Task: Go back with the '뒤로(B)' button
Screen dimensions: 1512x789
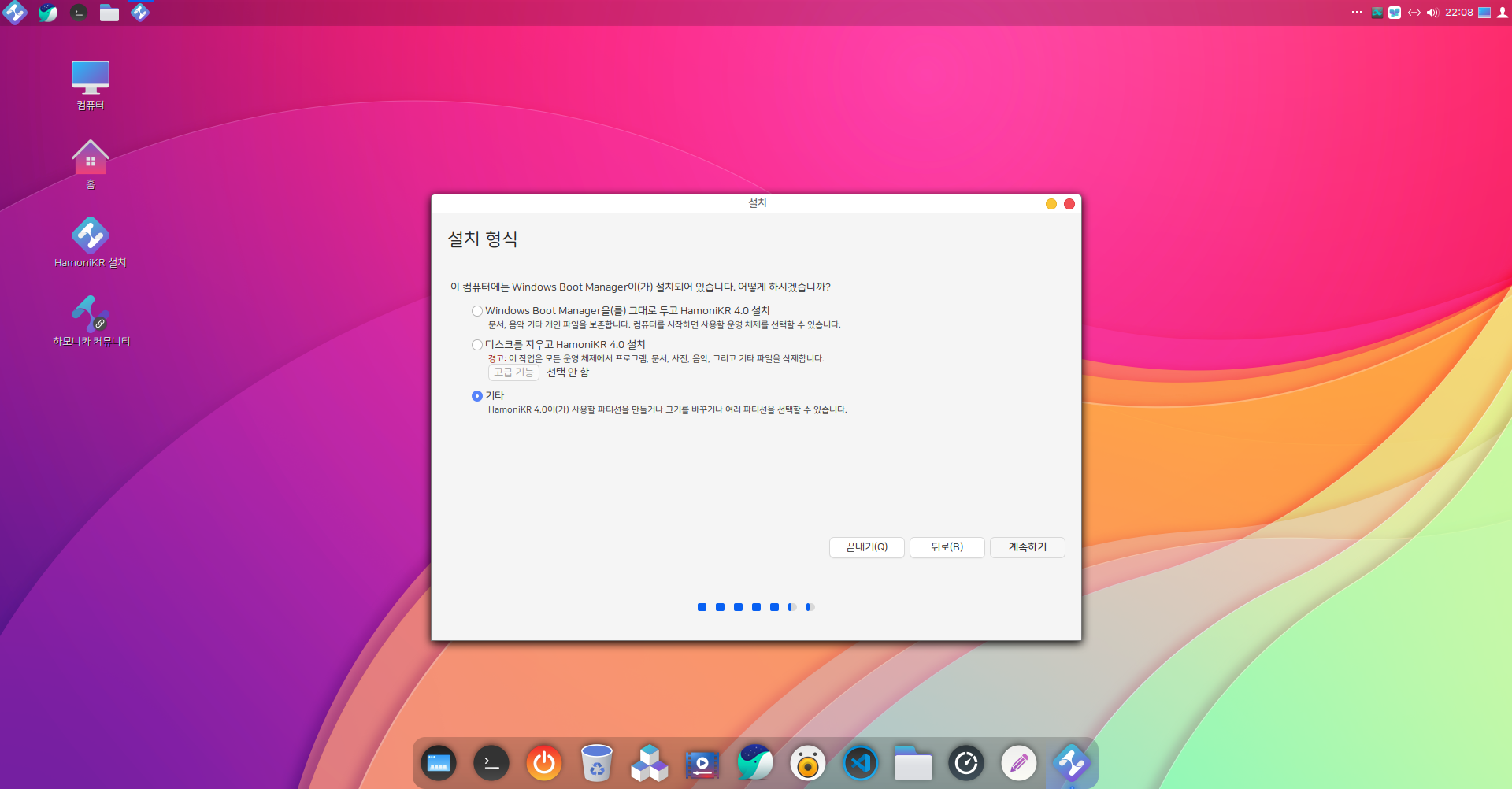Action: [x=947, y=547]
